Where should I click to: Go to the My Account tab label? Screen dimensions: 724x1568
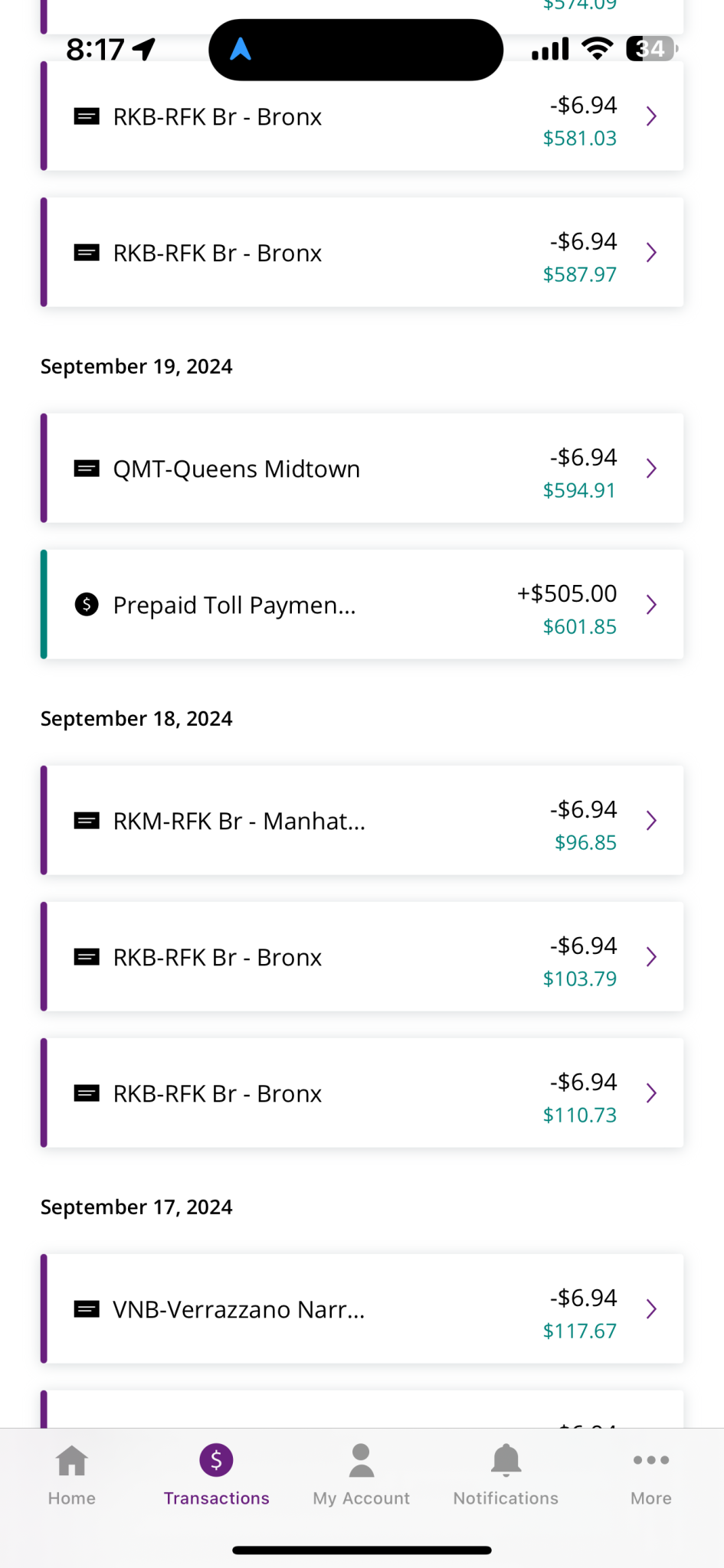point(361,1498)
